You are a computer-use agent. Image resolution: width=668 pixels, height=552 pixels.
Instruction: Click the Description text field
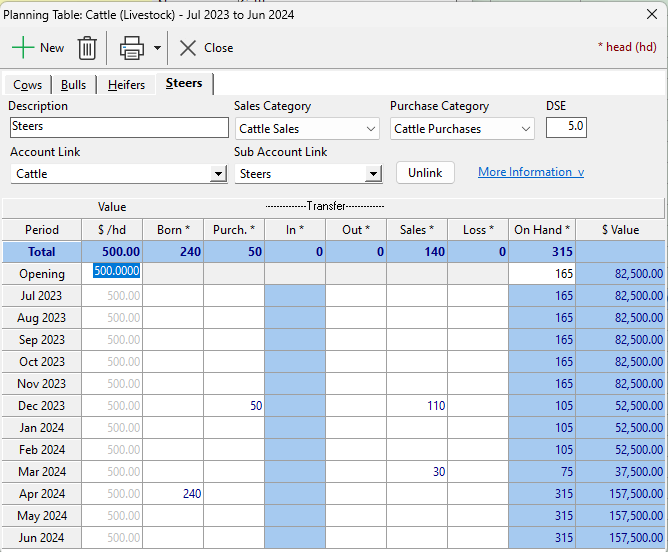119,128
